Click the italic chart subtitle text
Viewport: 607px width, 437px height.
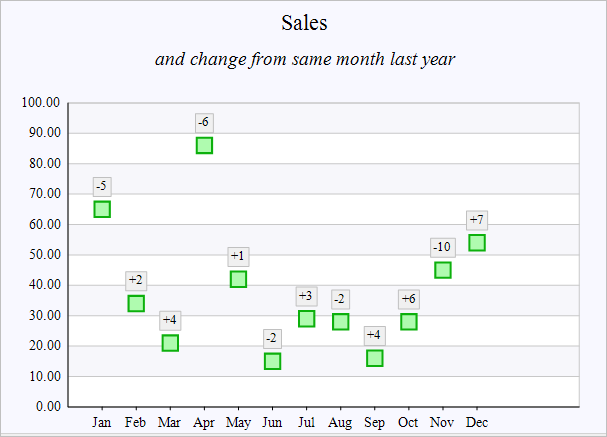[x=305, y=59]
